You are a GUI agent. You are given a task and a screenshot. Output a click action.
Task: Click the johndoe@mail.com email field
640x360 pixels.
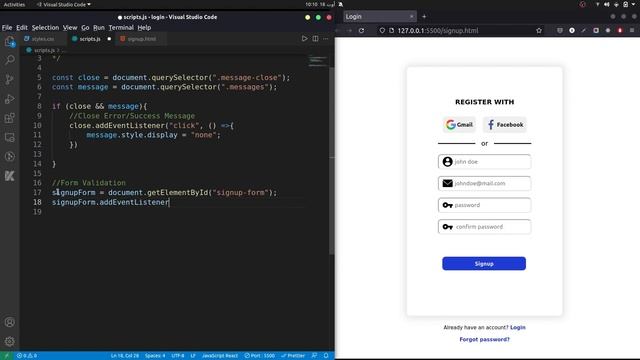click(x=484, y=183)
